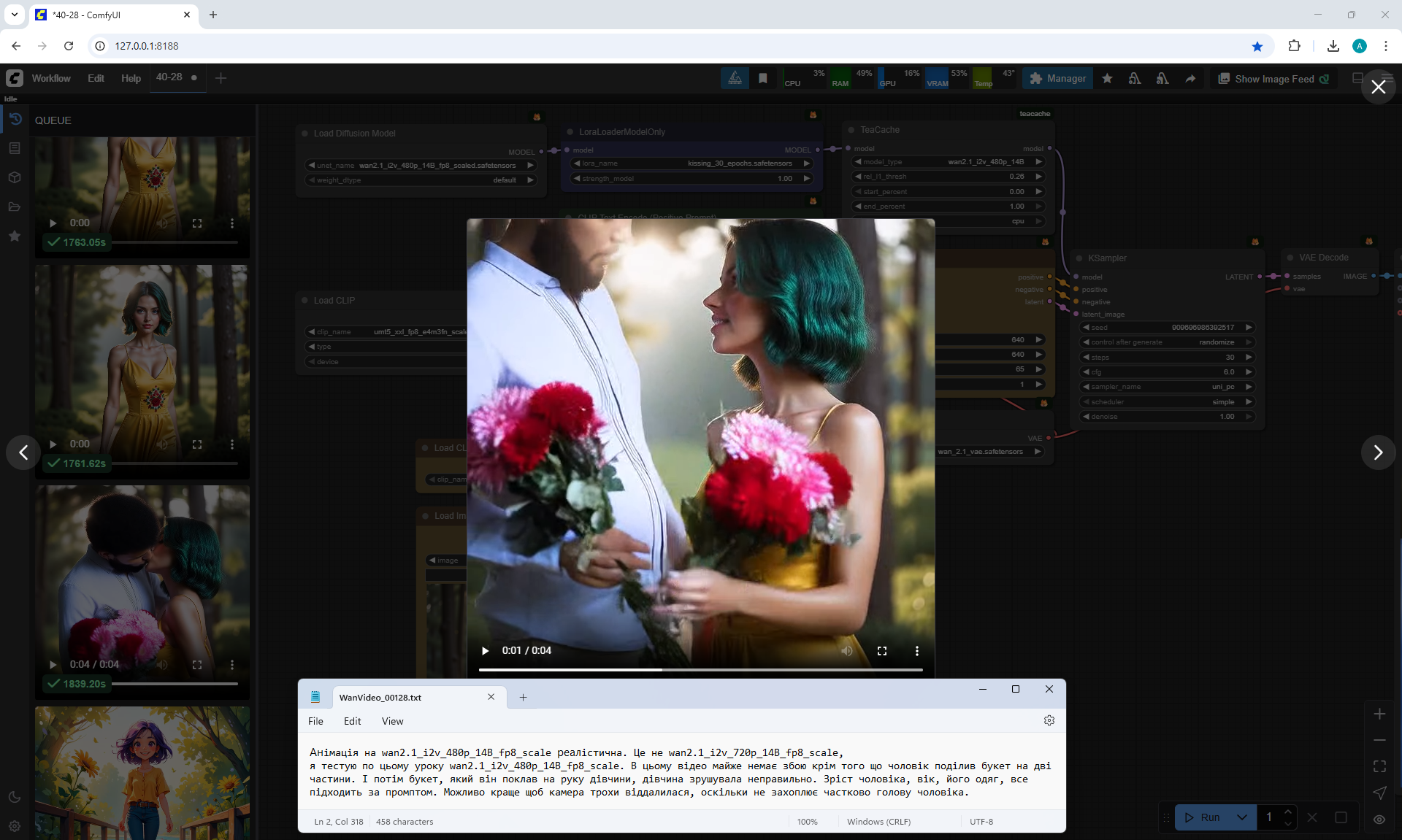The width and height of the screenshot is (1402, 840).
Task: Fit view using the frame icon
Action: point(1379,766)
